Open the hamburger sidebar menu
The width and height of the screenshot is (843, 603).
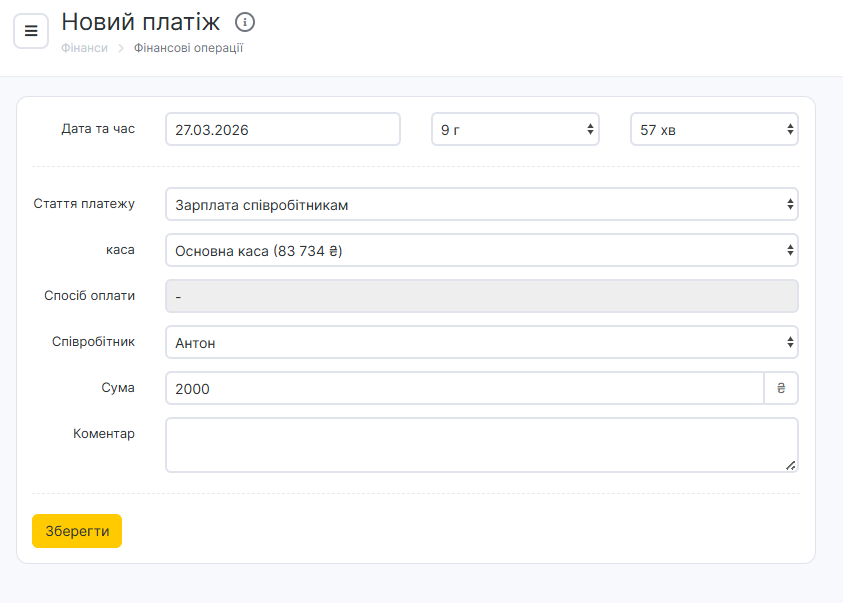(x=31, y=31)
